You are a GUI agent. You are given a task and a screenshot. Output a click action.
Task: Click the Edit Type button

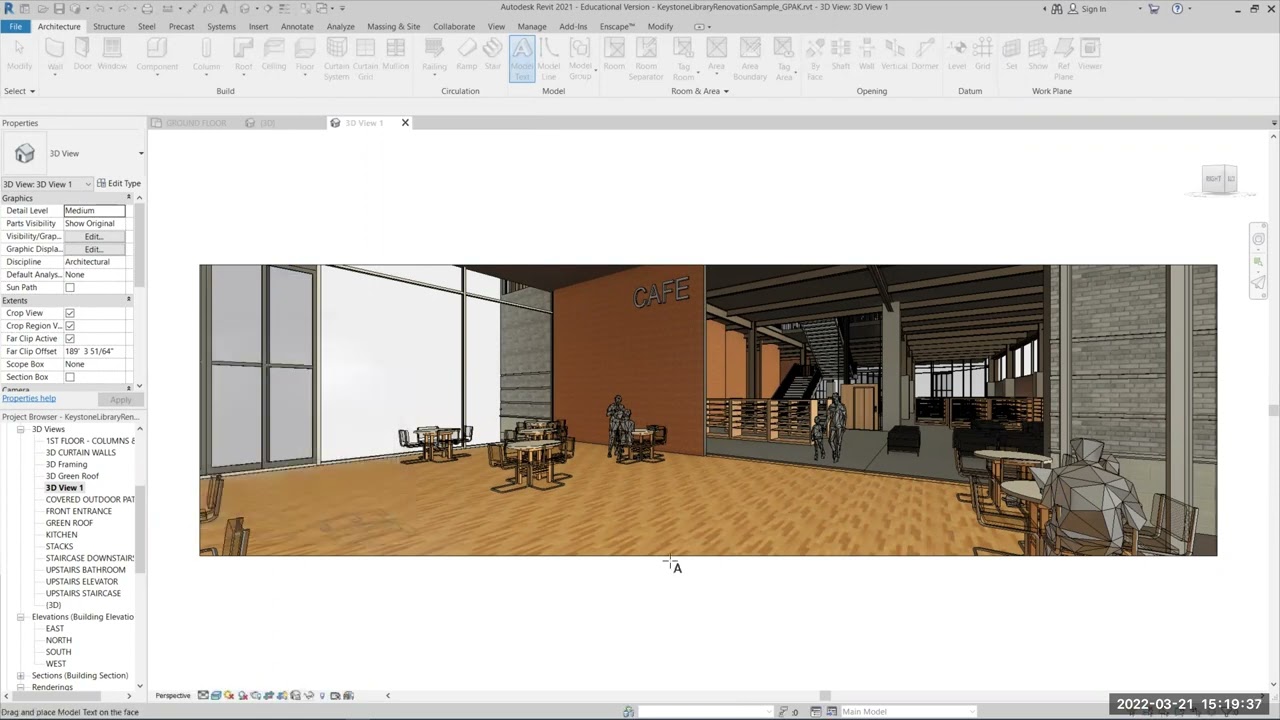coord(119,184)
